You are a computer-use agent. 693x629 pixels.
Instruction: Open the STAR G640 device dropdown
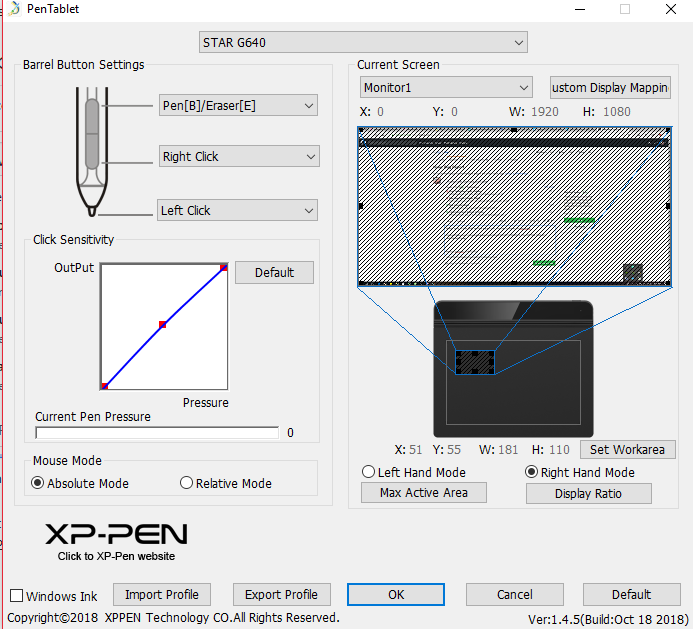[x=363, y=42]
